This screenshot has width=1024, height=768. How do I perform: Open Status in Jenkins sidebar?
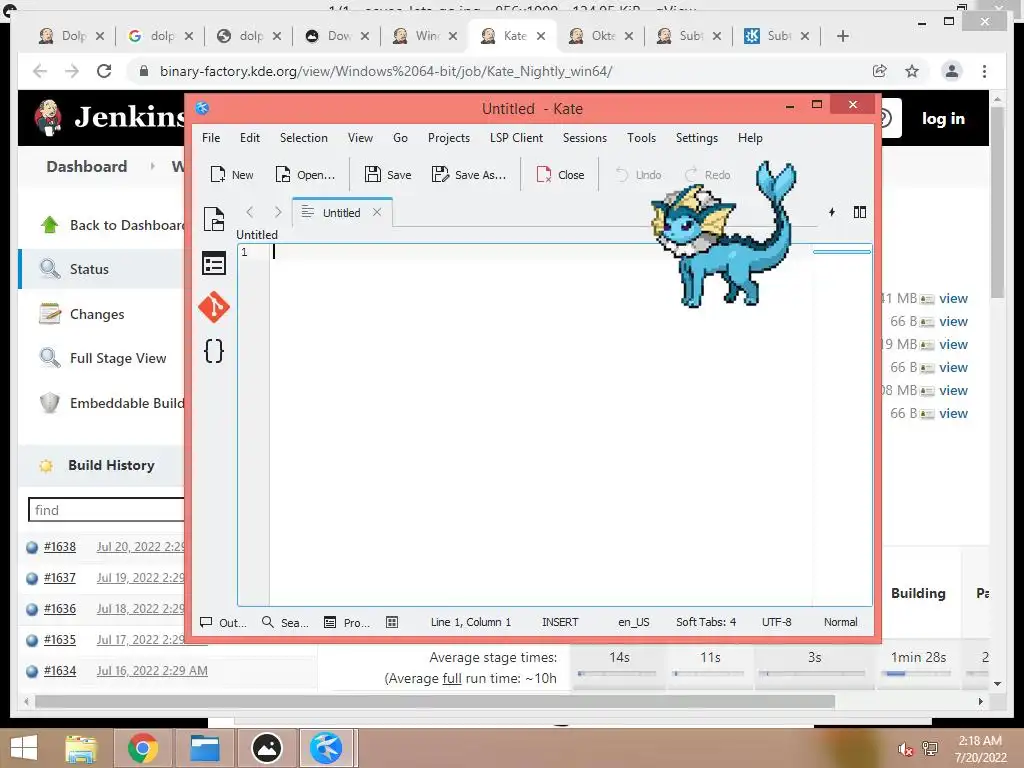(x=89, y=269)
